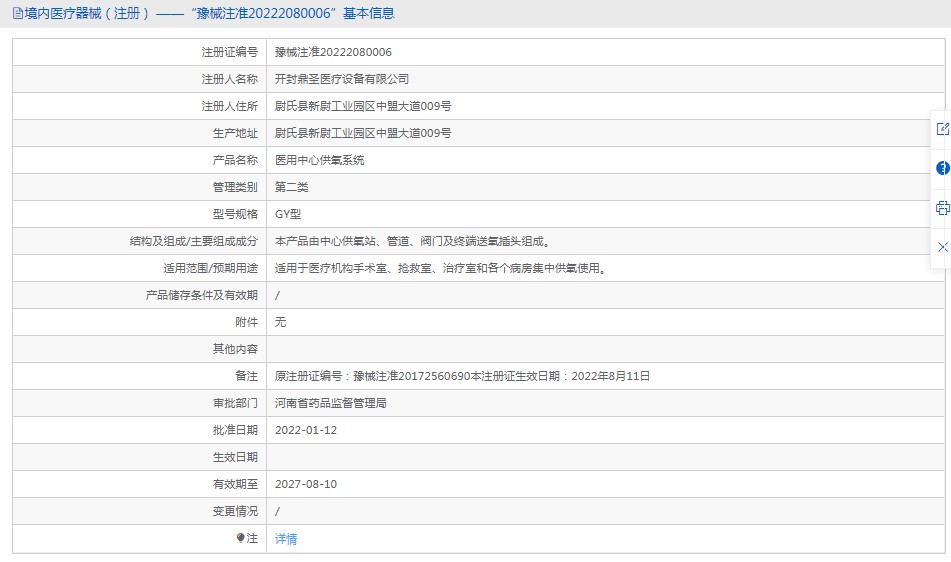Image resolution: width=951 pixels, height=562 pixels.
Task: Click the 生产地址 address value
Action: tap(363, 133)
